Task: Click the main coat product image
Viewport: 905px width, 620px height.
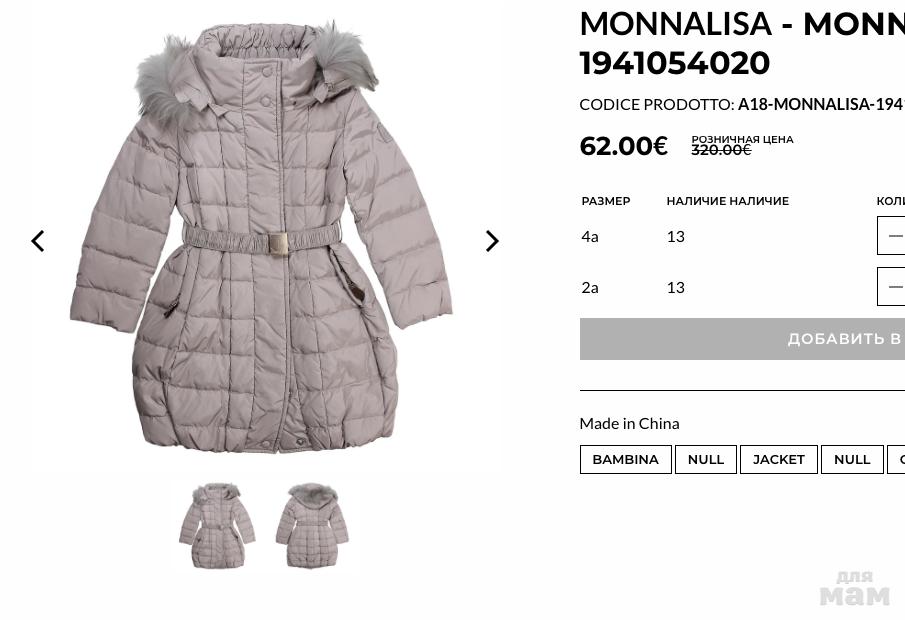Action: 262,238
